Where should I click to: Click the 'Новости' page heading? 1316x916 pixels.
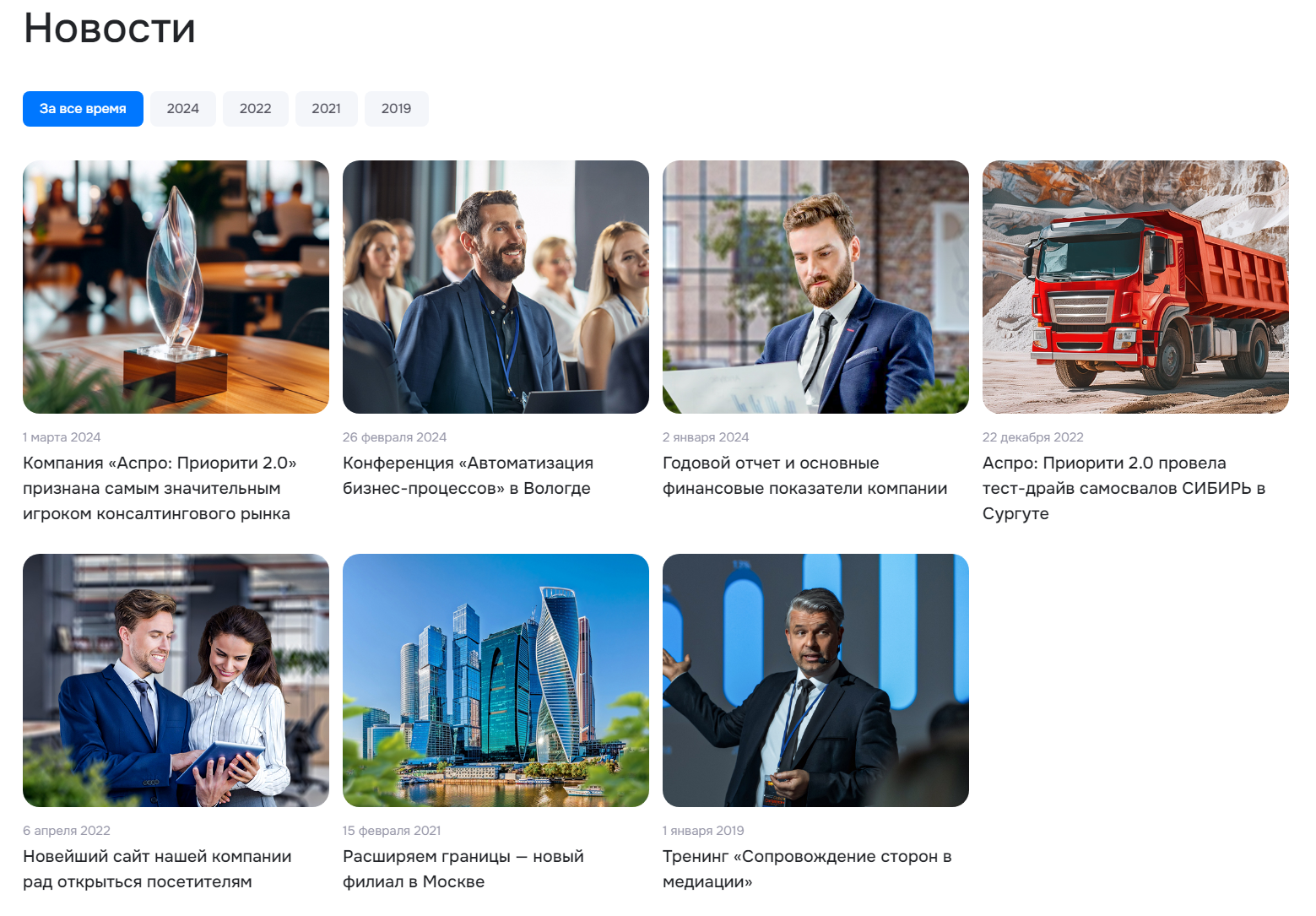click(110, 29)
